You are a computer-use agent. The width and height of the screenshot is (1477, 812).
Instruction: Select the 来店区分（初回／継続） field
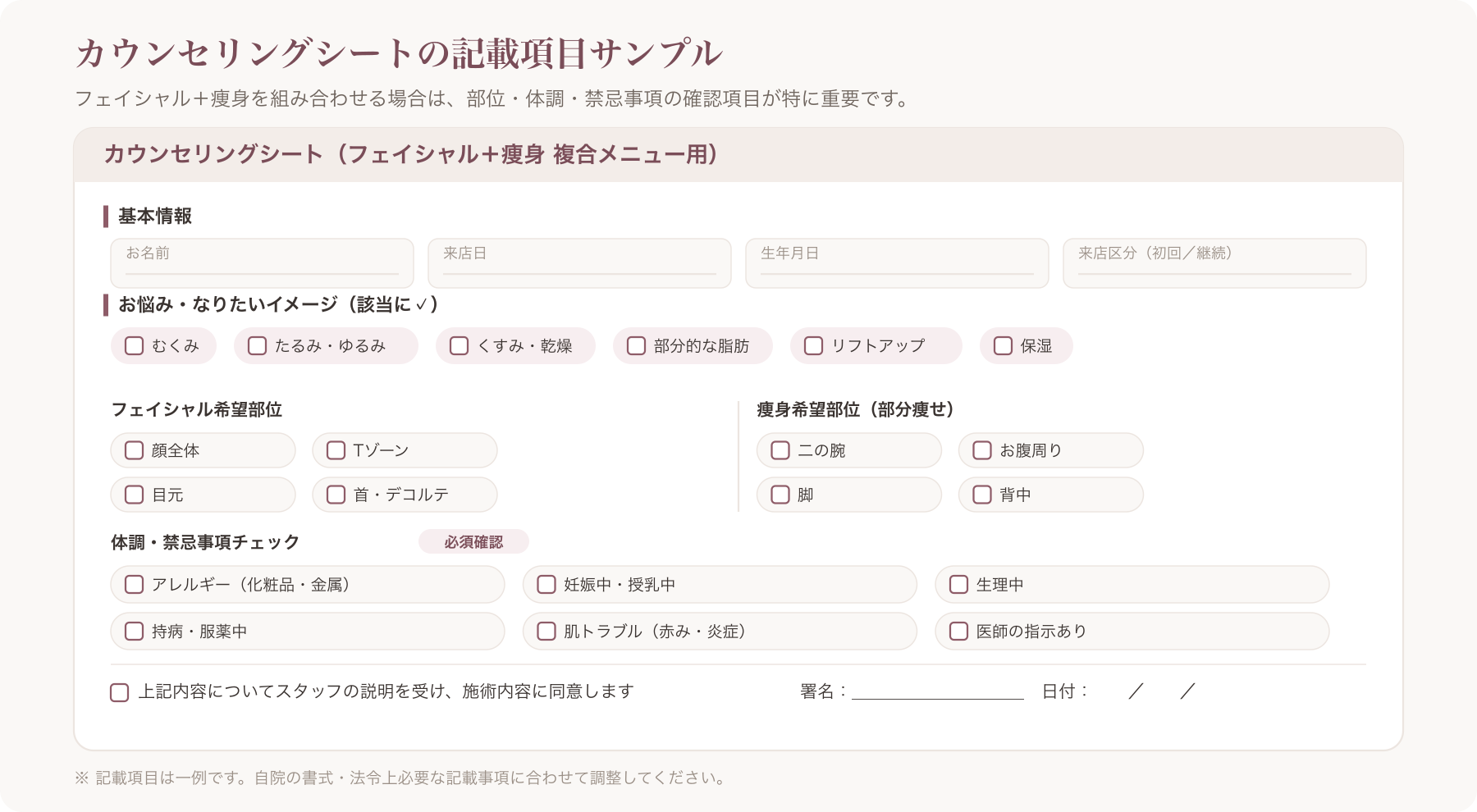(1214, 263)
